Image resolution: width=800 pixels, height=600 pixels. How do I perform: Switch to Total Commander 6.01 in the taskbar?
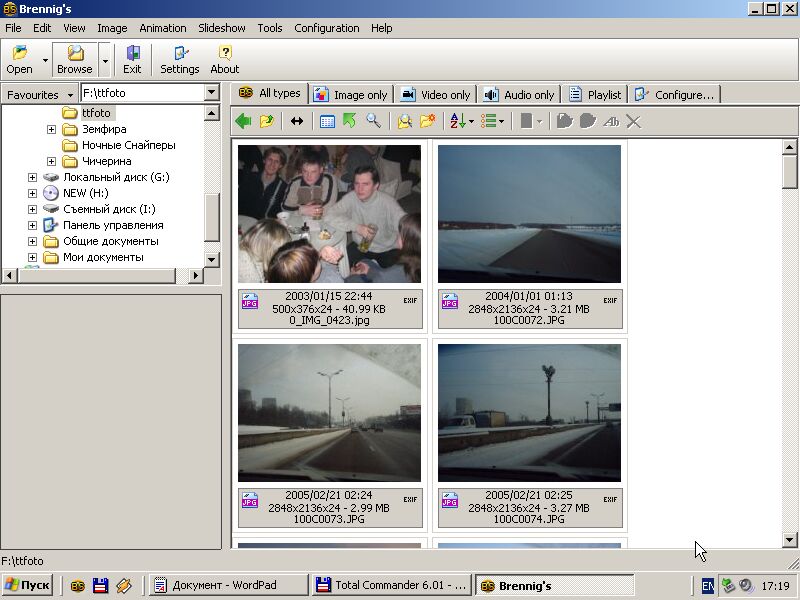click(391, 585)
